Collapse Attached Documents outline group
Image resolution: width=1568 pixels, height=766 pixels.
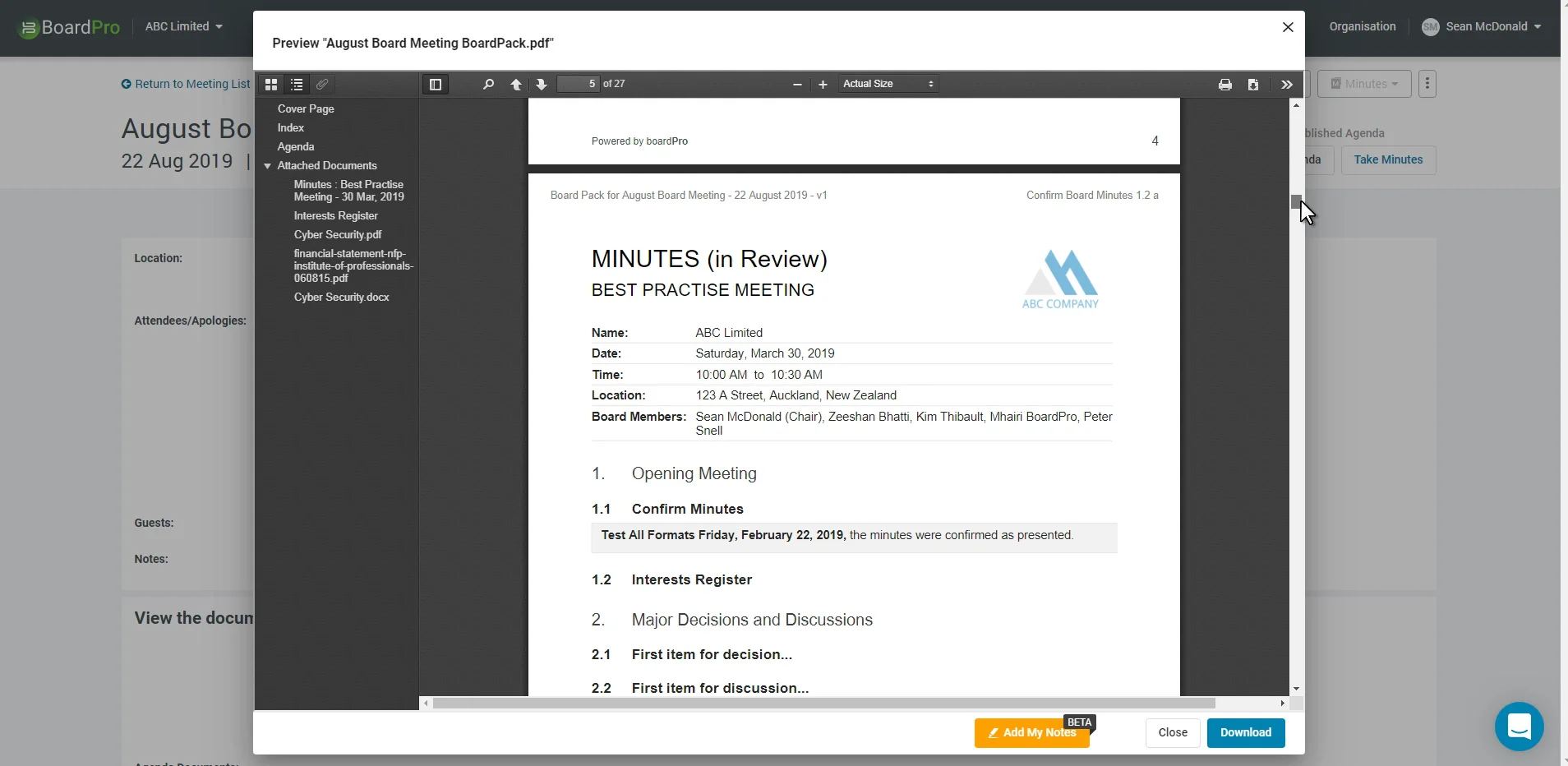[x=267, y=166]
